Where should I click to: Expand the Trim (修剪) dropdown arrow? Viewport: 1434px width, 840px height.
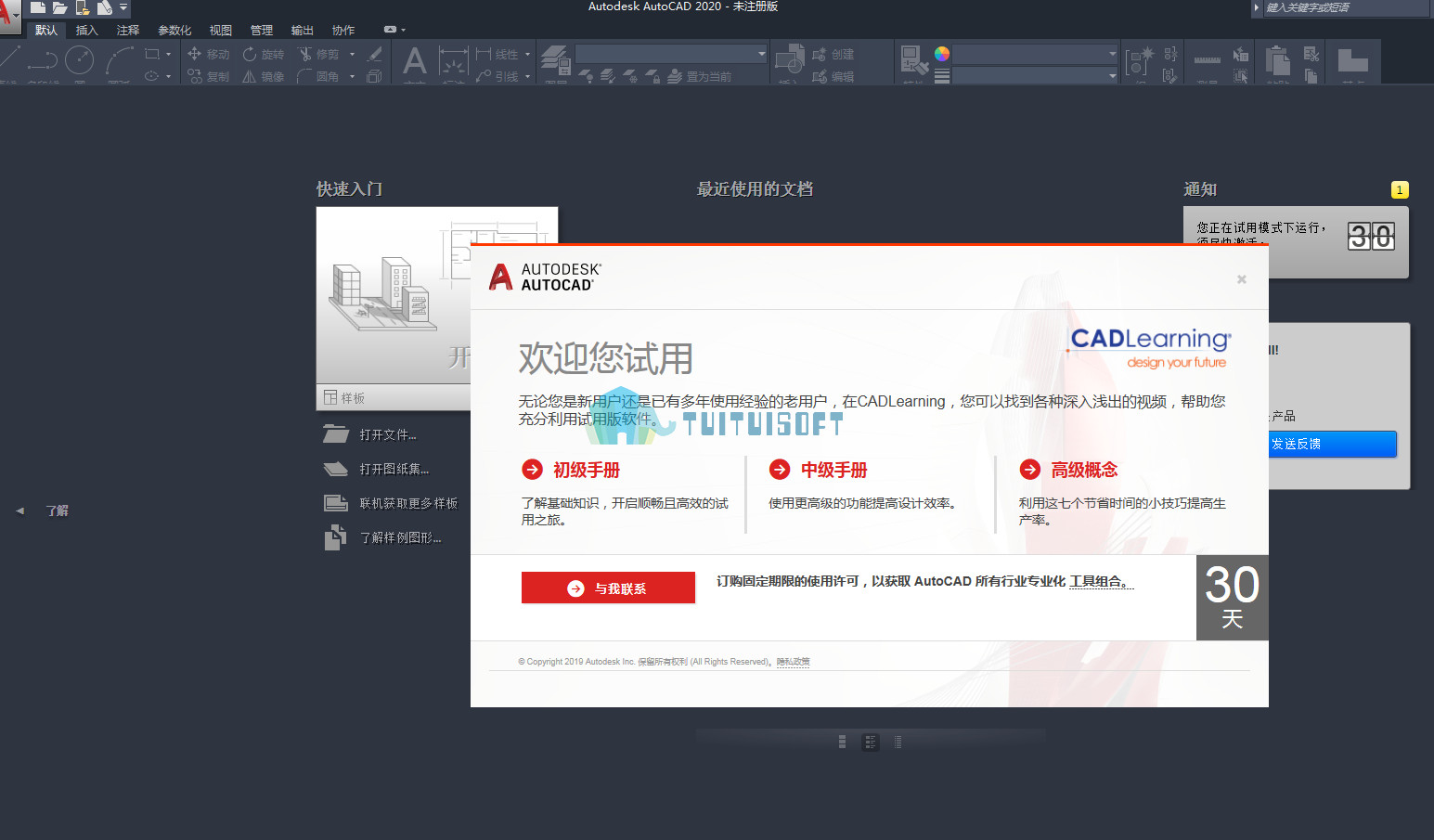352,54
